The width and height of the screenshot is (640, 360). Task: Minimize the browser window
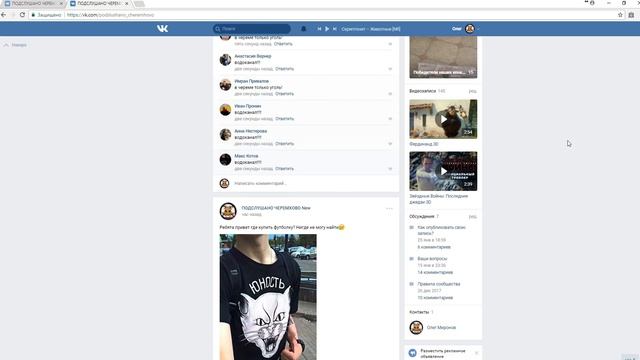tap(609, 3)
